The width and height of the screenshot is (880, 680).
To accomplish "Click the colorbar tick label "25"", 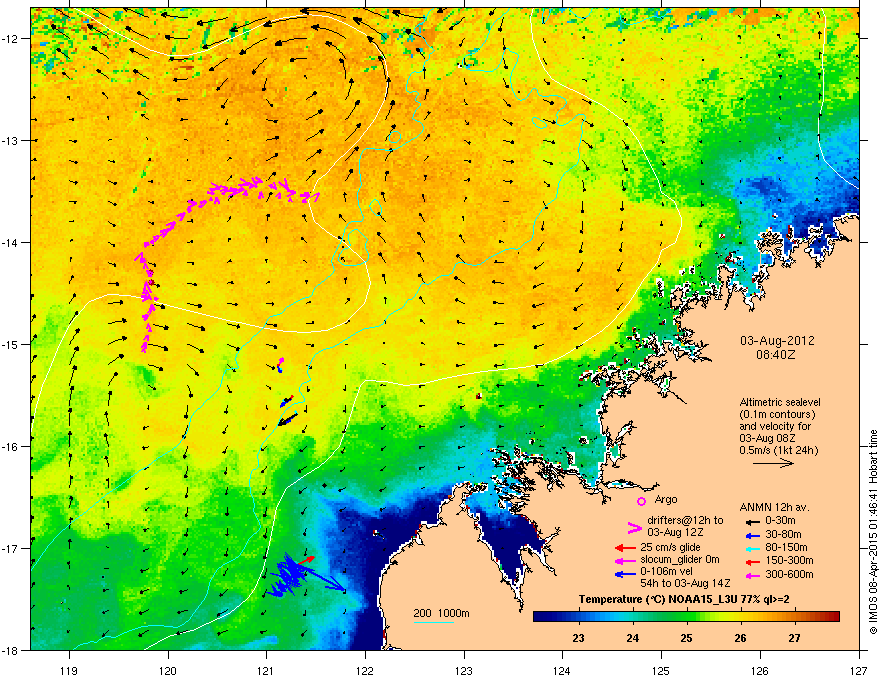I will coord(686,638).
